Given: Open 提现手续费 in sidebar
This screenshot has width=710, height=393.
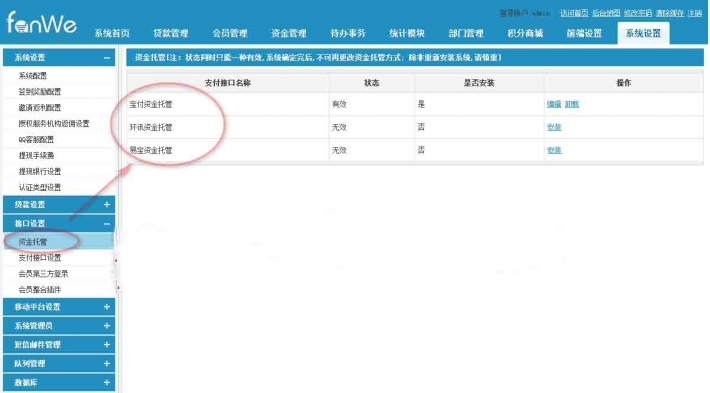Looking at the screenshot, I should (36, 155).
